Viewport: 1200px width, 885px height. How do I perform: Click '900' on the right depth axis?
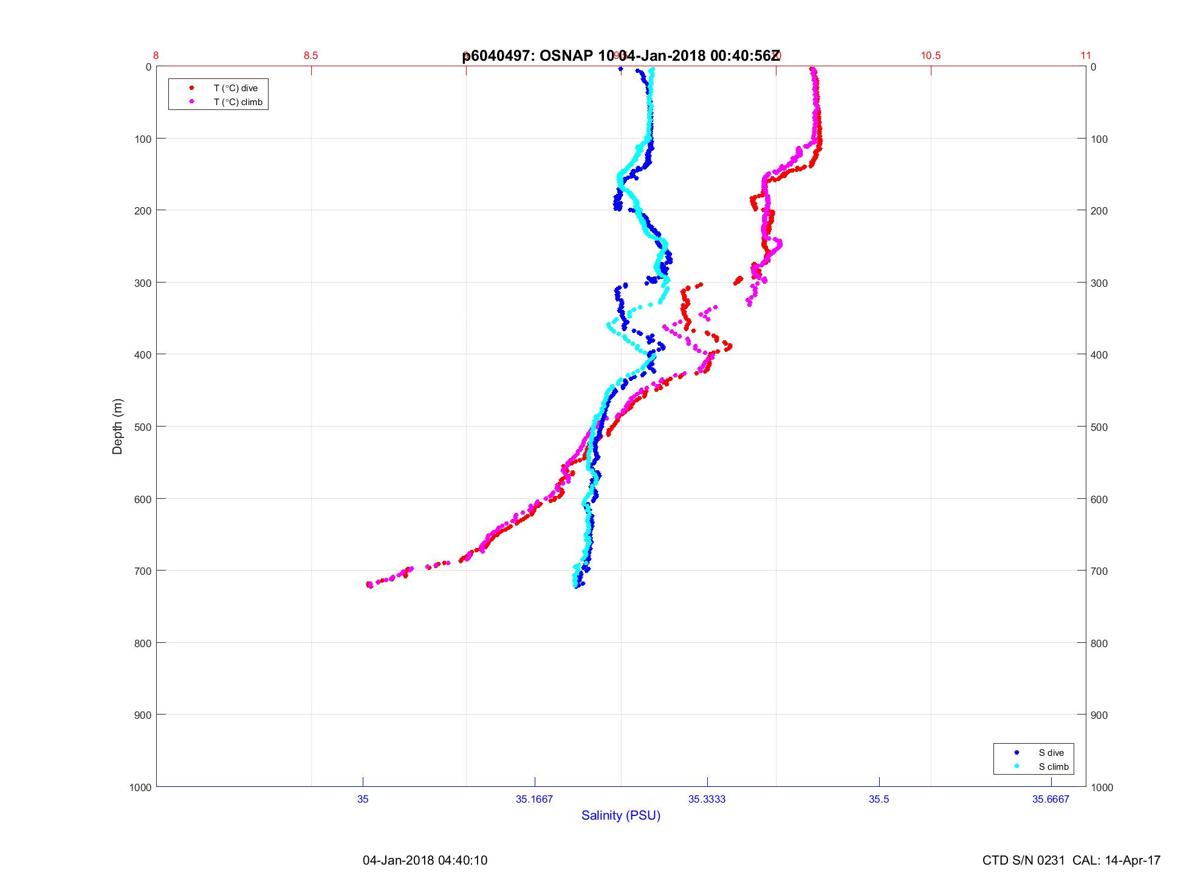[x=1100, y=715]
